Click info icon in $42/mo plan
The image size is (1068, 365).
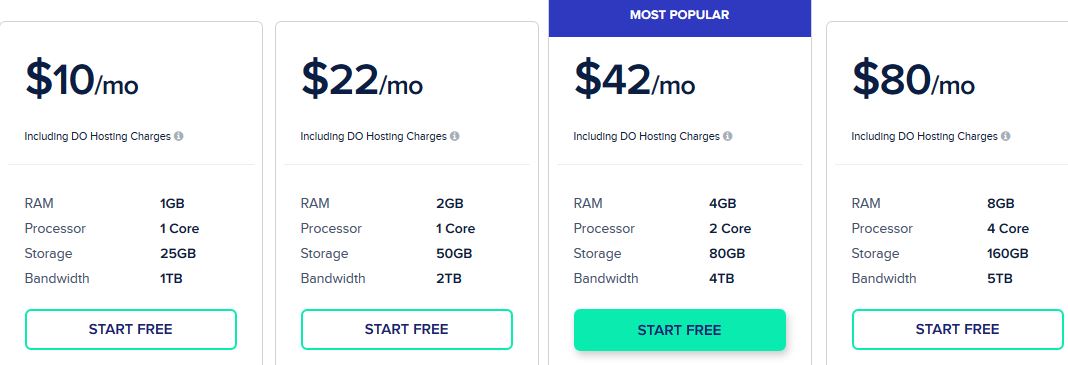pyautogui.click(x=727, y=136)
